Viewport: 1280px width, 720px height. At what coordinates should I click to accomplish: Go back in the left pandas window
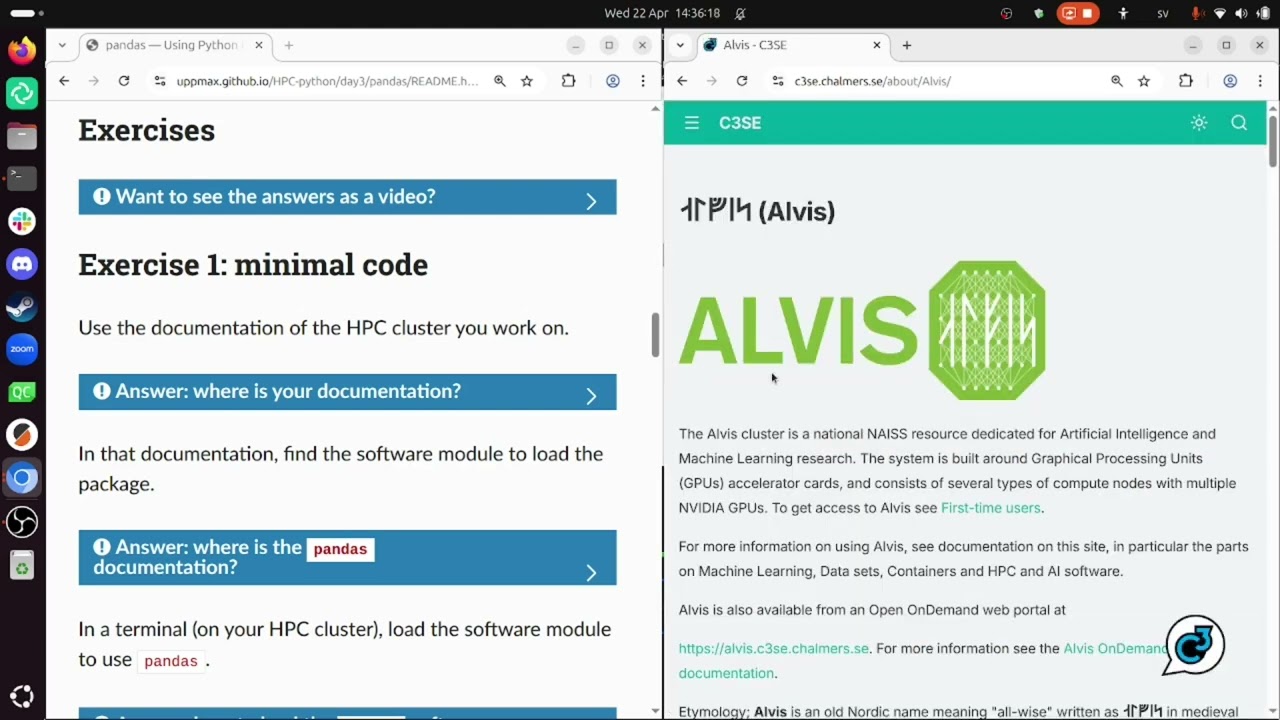(64, 81)
